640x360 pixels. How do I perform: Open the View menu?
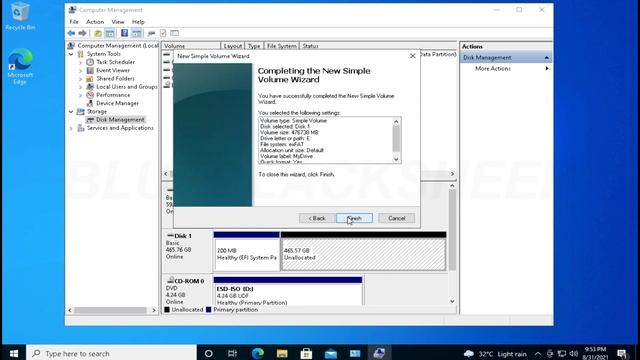(x=118, y=22)
